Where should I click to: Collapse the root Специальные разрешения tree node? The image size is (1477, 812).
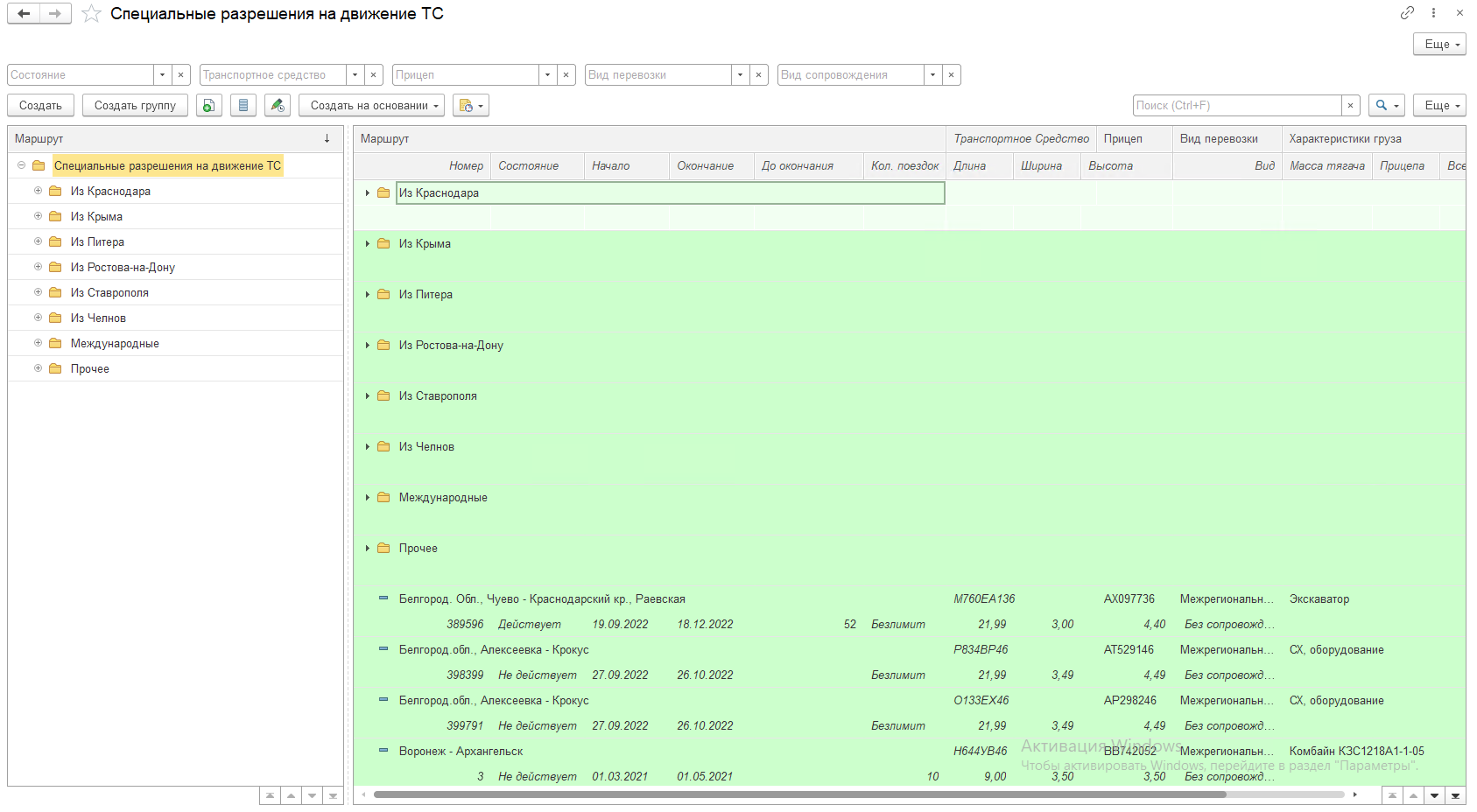pos(22,165)
